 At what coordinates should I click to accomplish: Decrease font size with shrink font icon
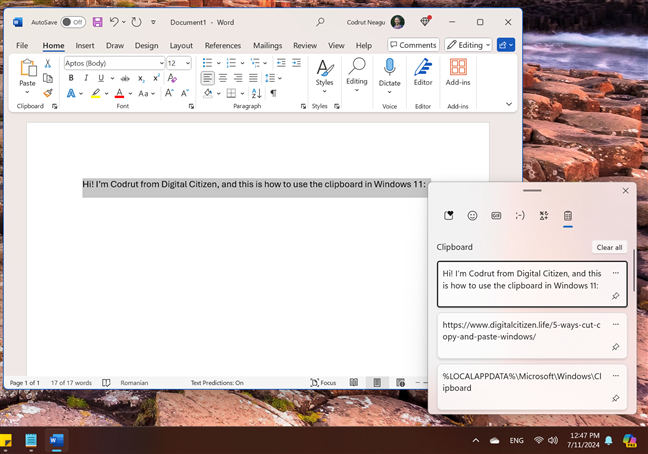[185, 93]
